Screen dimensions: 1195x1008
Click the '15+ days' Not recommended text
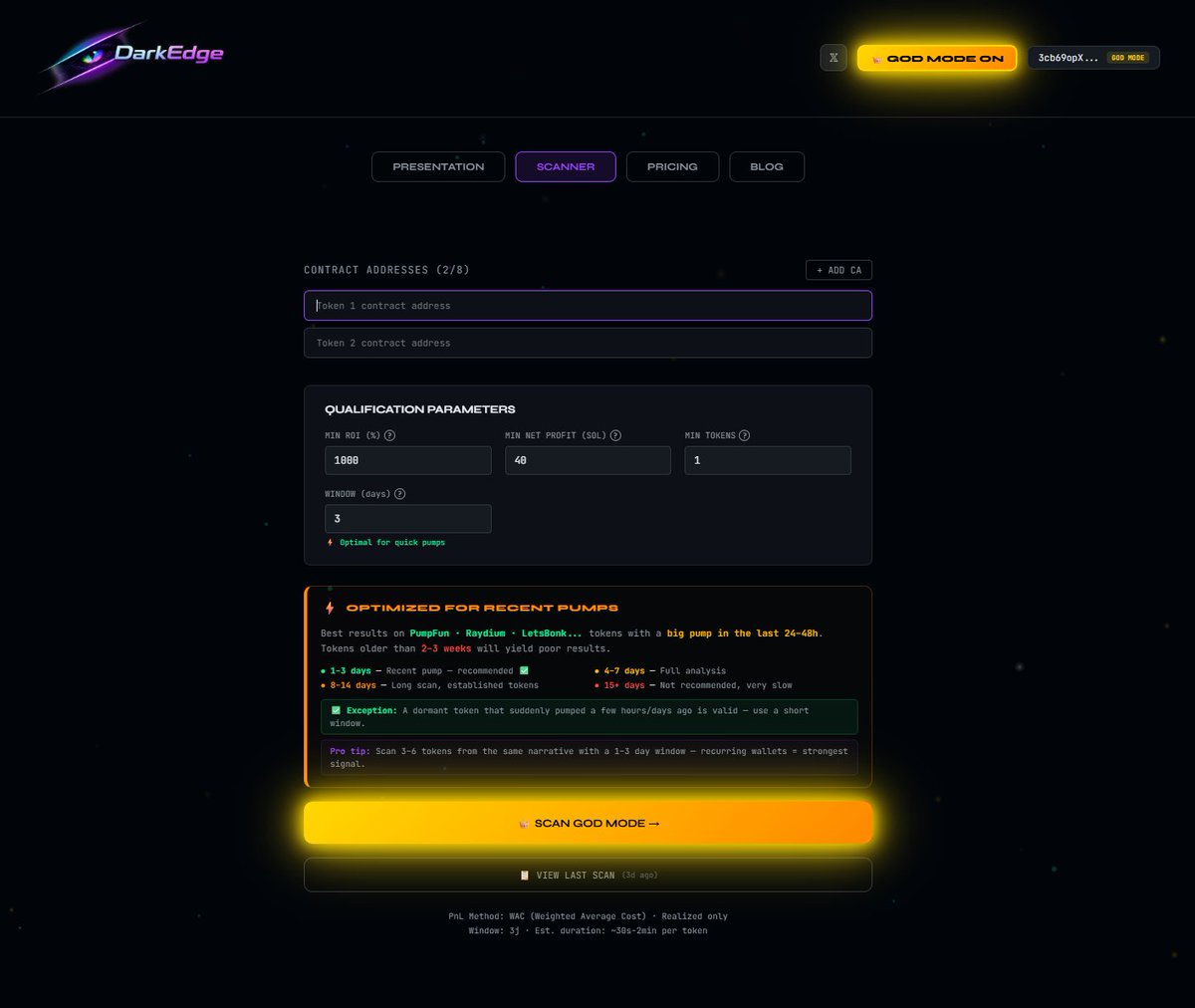point(694,685)
